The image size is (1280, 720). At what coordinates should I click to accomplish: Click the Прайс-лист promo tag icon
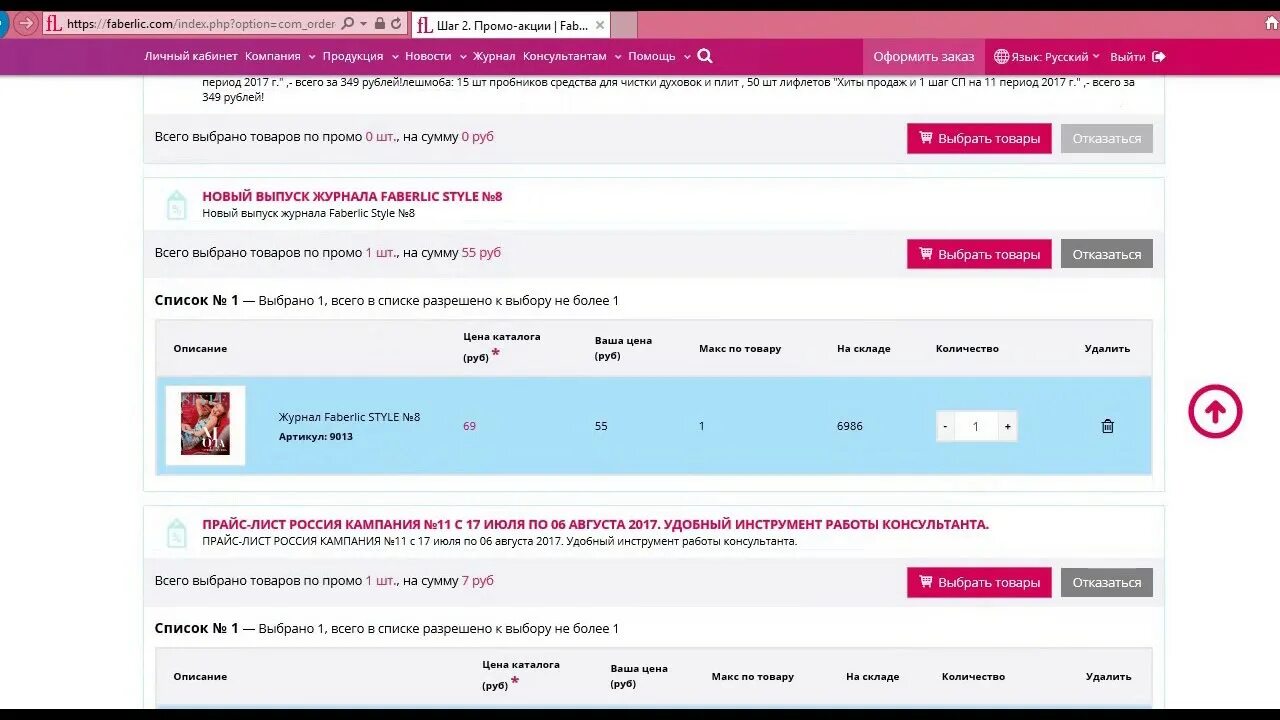pos(176,533)
